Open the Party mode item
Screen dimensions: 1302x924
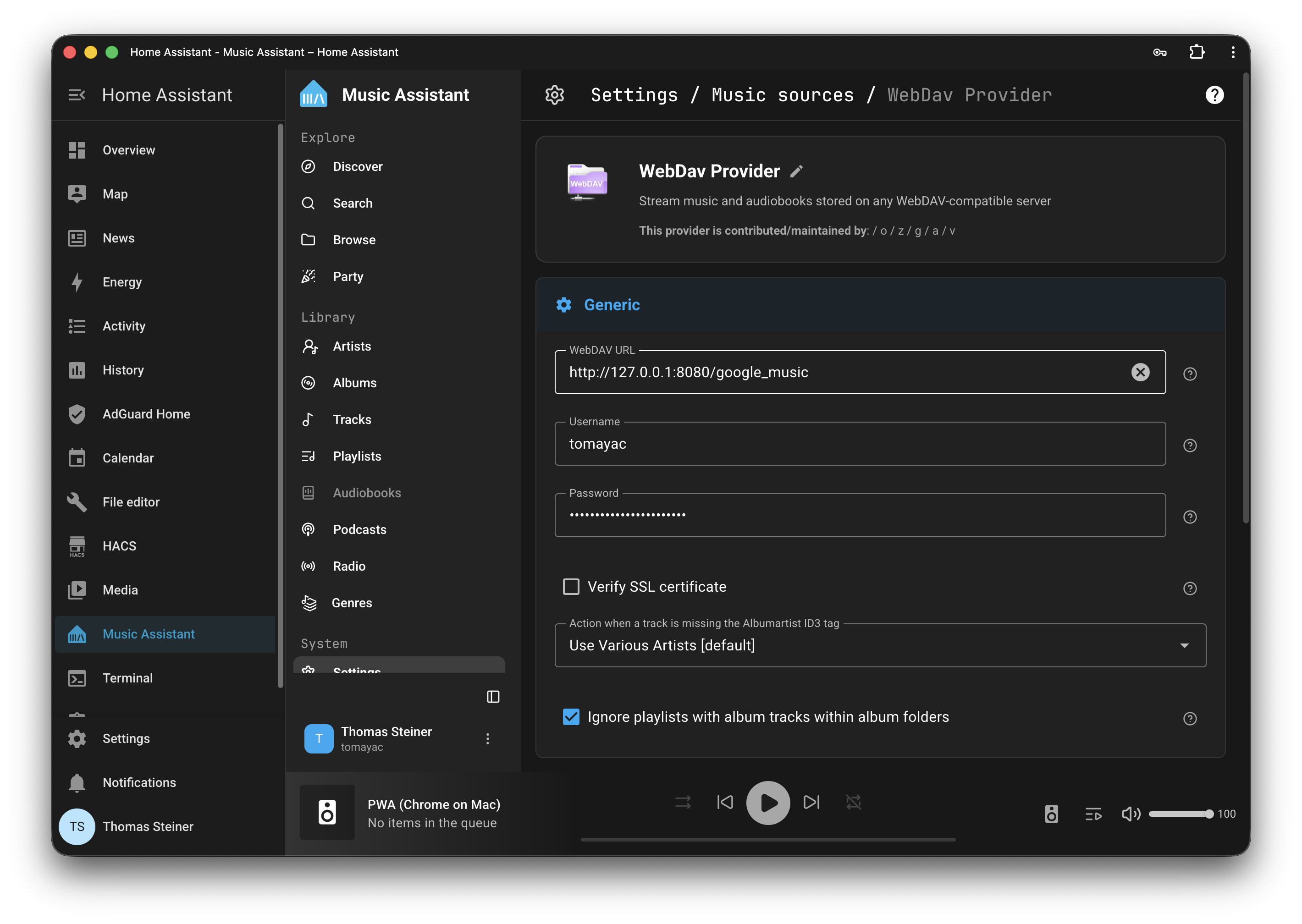click(398, 276)
